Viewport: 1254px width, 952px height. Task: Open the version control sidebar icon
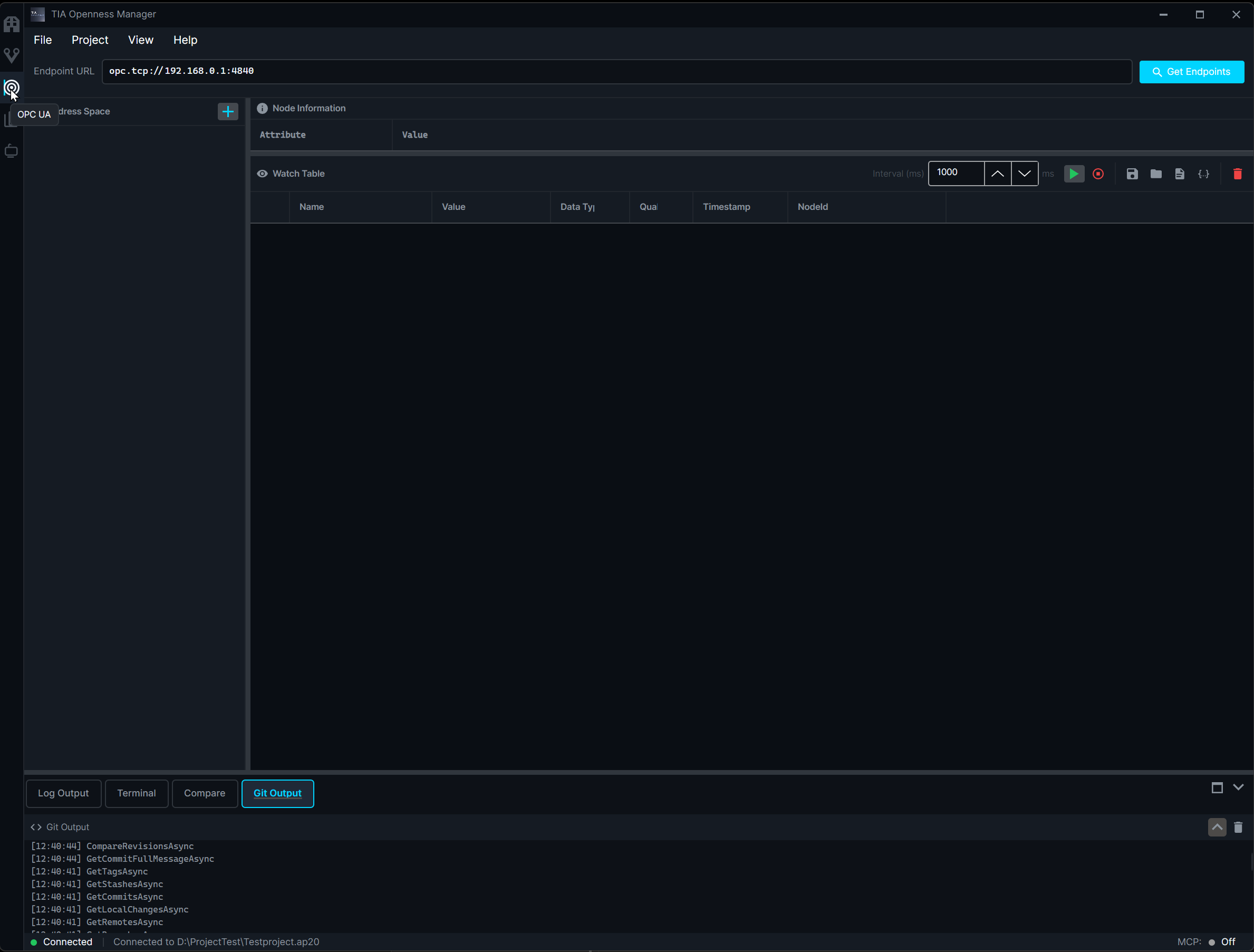point(12,55)
